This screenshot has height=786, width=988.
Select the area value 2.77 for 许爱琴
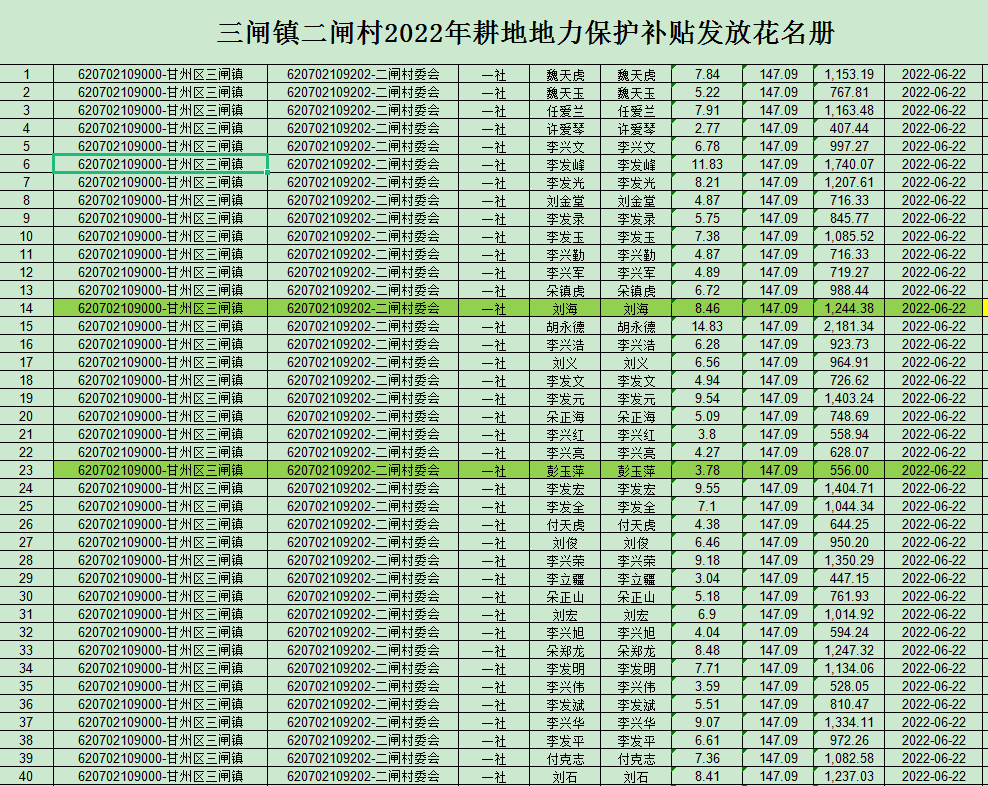[x=707, y=129]
